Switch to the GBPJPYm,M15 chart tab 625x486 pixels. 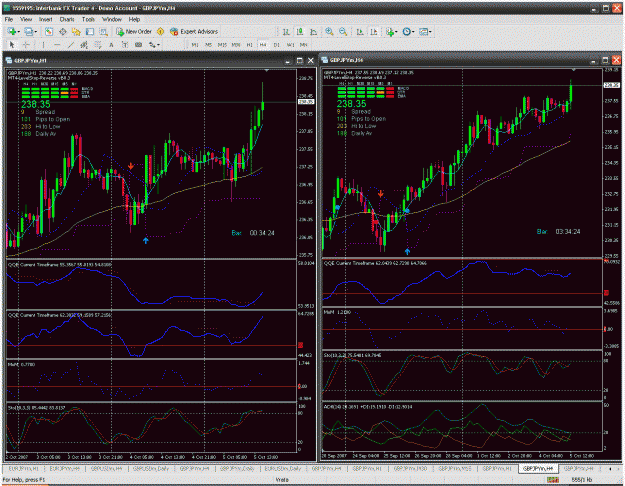click(x=455, y=469)
